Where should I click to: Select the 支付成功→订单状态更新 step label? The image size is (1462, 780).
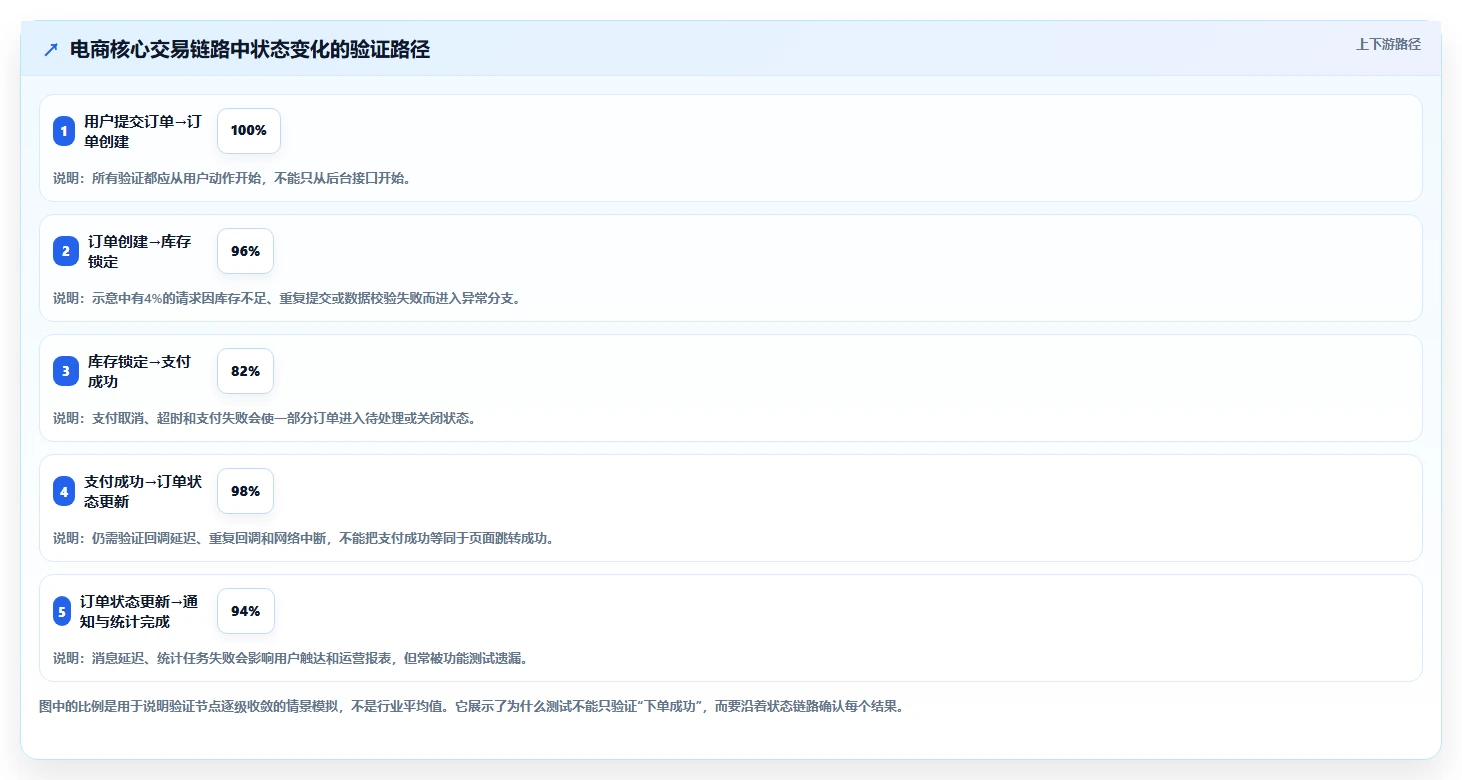pos(143,491)
